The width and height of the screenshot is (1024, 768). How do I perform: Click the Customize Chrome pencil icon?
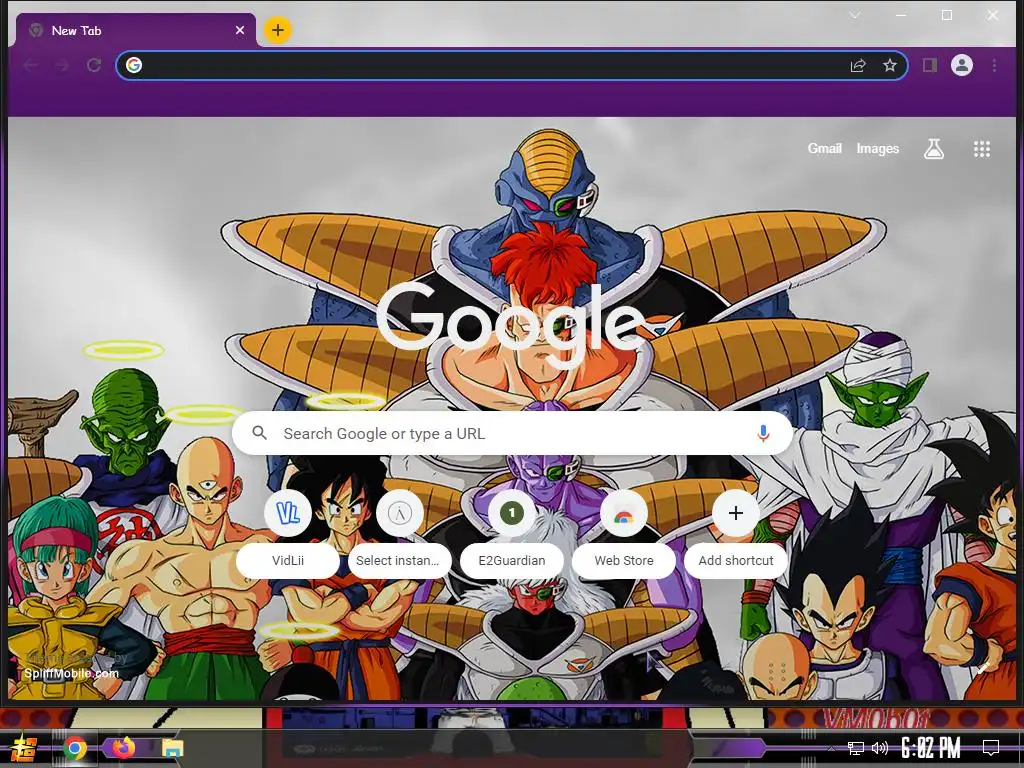[x=982, y=668]
